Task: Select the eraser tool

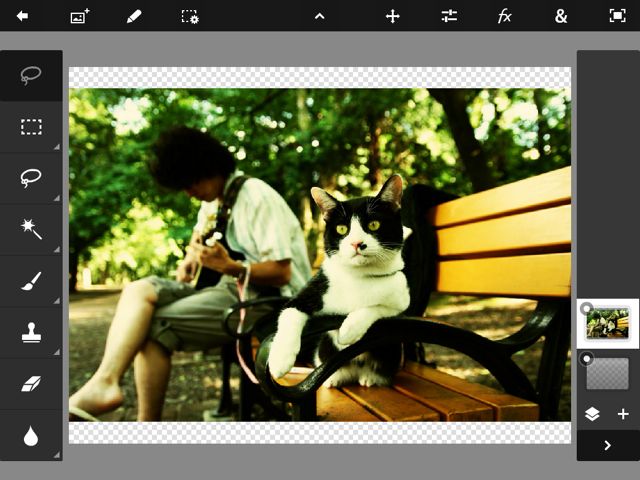Action: [31, 384]
